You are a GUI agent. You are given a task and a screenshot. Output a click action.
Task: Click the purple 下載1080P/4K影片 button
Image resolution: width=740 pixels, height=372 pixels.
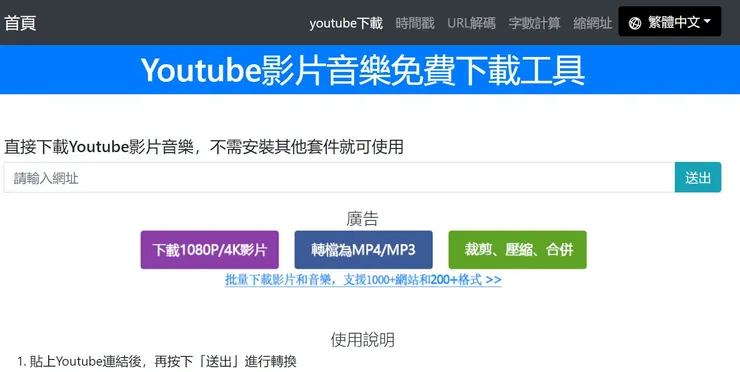click(210, 250)
